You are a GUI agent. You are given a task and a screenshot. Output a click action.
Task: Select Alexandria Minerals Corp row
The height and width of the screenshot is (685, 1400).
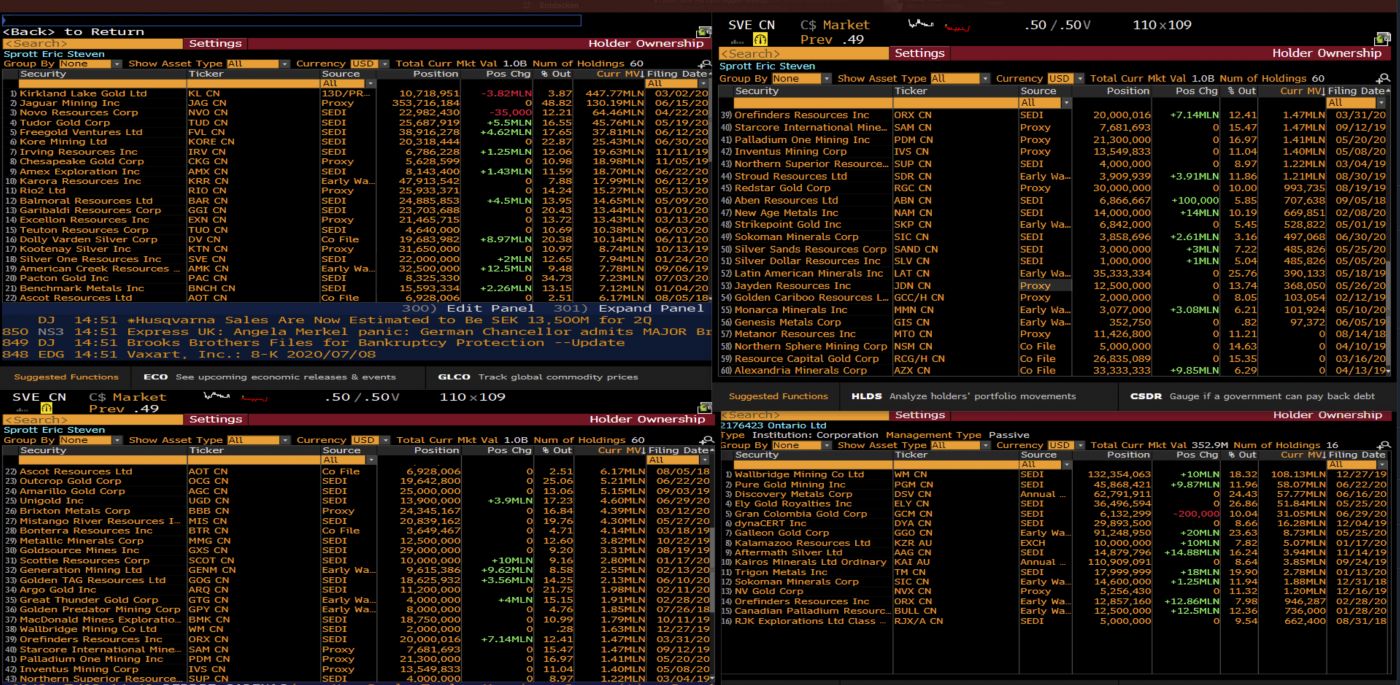[1055, 370]
